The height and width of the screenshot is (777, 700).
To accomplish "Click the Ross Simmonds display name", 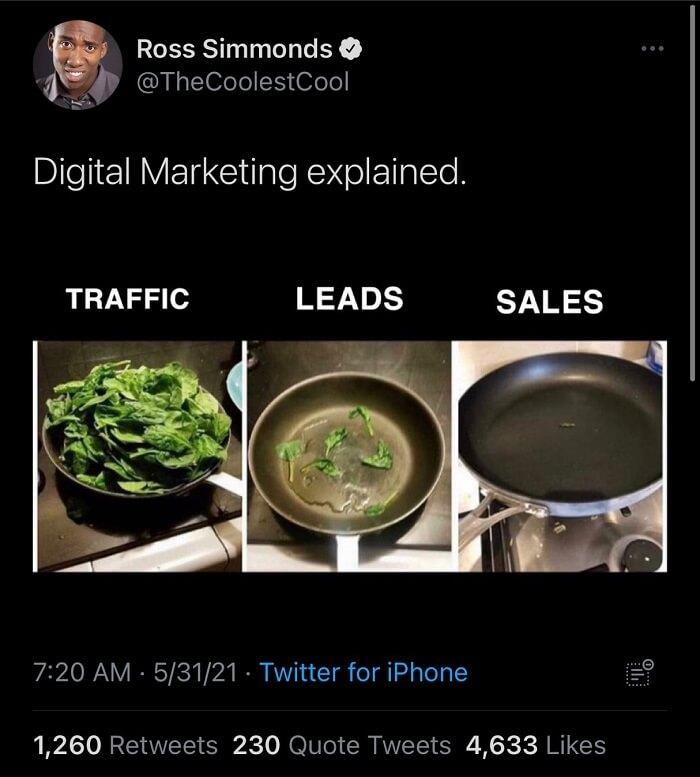I will [234, 49].
